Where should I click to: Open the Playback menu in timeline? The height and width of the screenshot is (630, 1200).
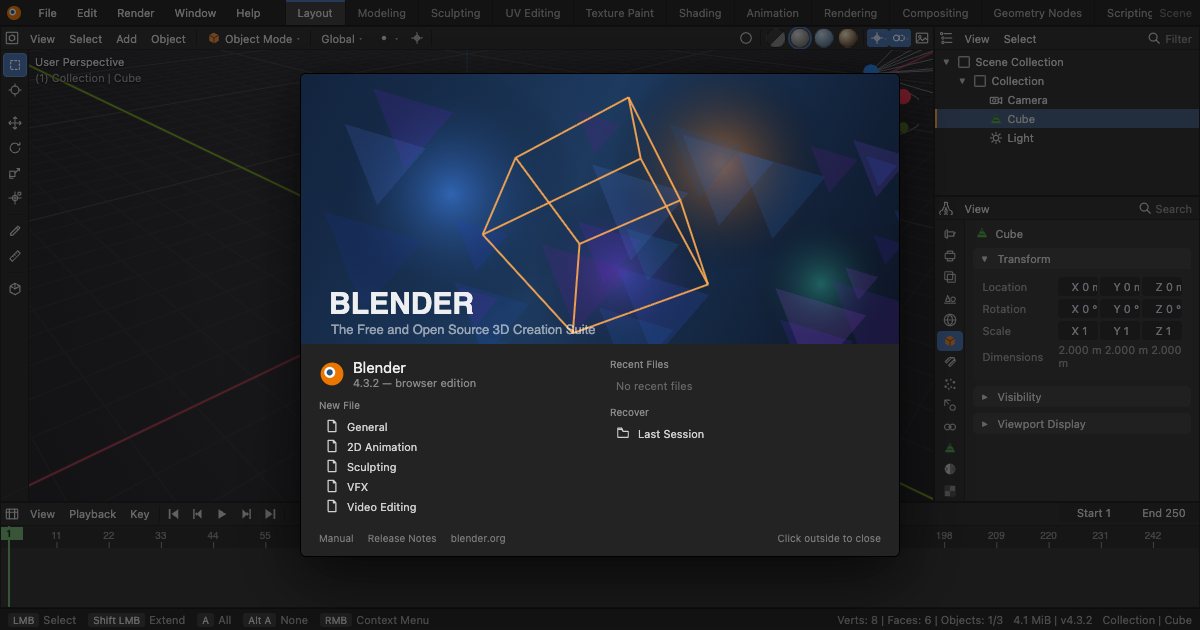click(x=93, y=514)
